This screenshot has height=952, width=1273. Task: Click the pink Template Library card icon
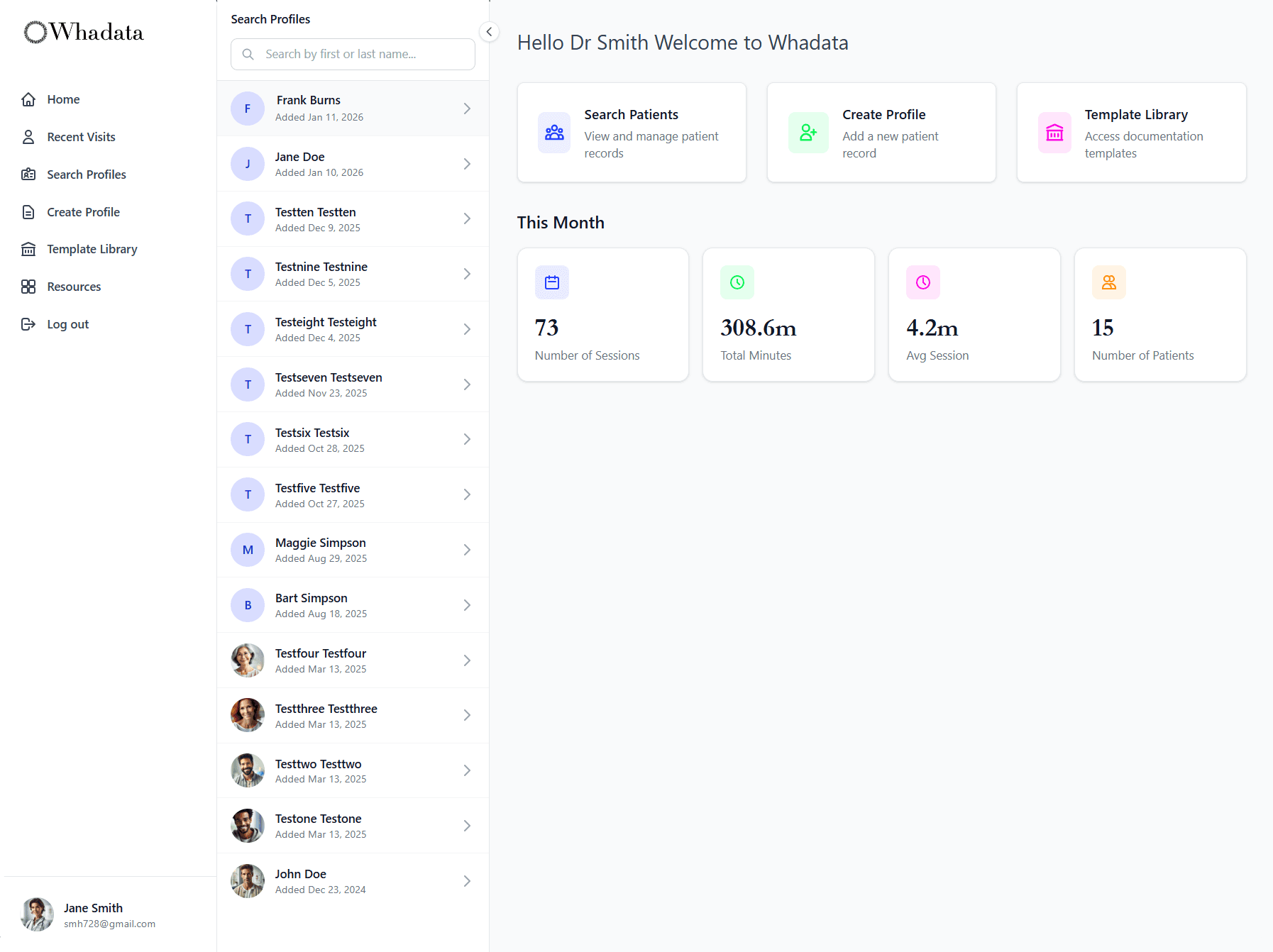tap(1054, 132)
